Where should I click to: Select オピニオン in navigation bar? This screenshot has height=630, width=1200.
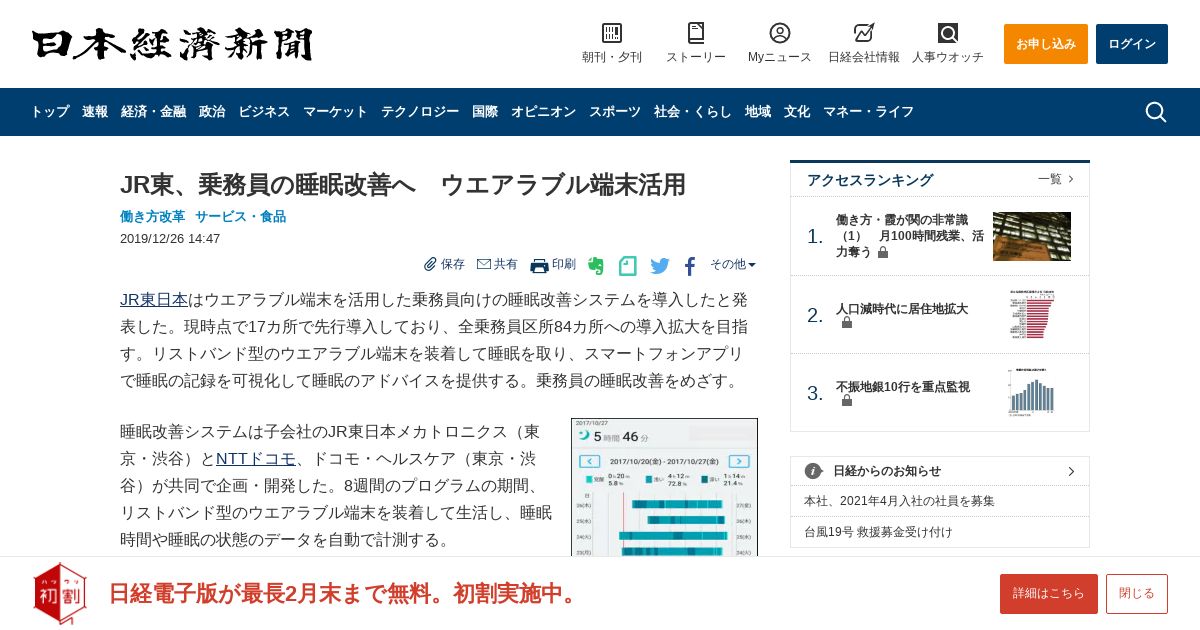[x=543, y=112]
